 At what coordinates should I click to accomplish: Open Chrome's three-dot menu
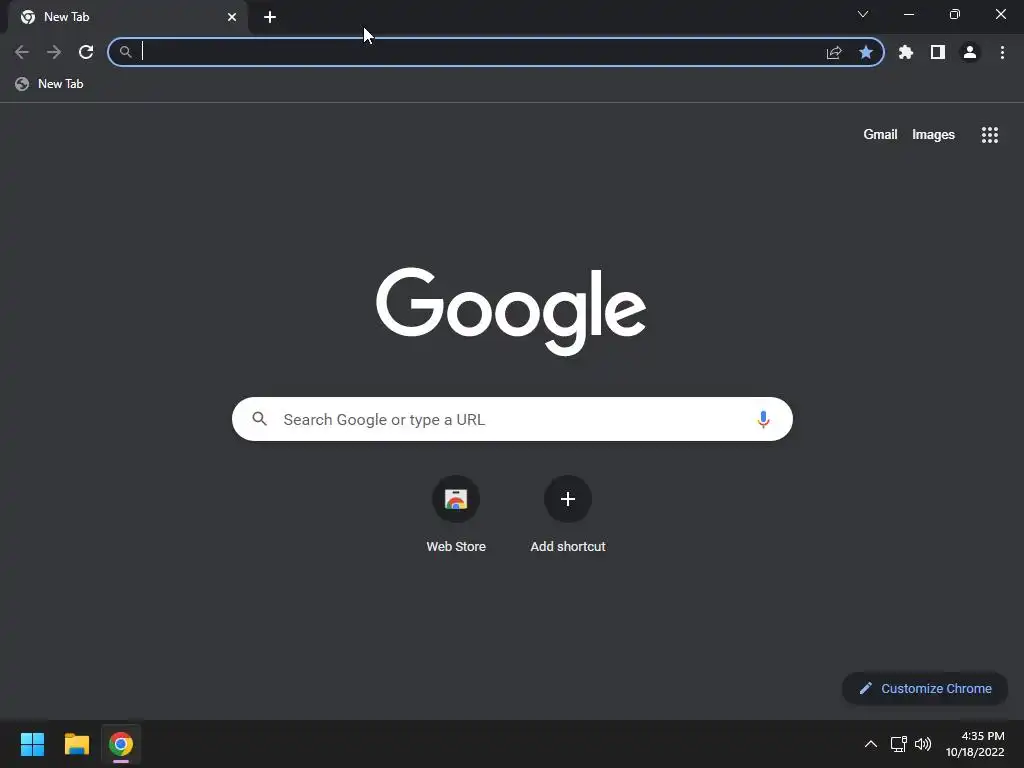tap(1002, 52)
